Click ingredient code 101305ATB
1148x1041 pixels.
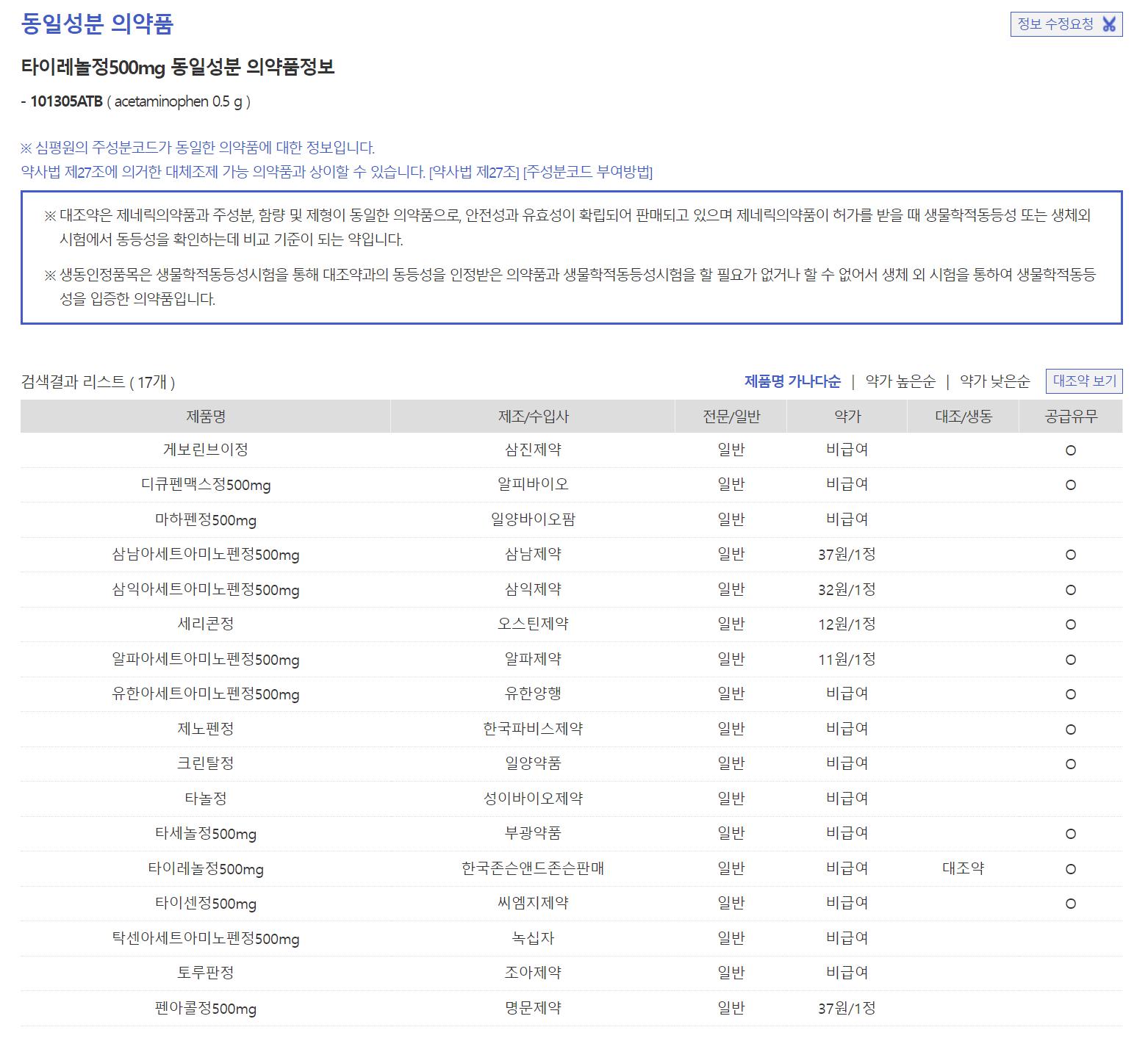click(66, 101)
